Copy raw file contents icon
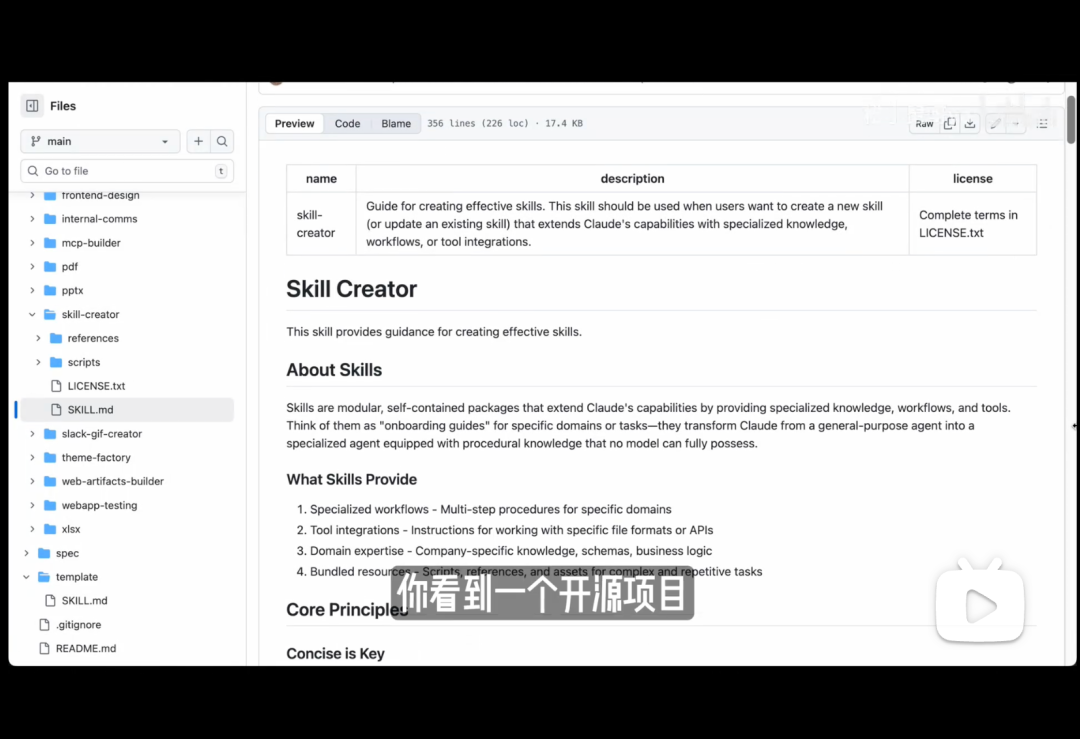 [950, 124]
